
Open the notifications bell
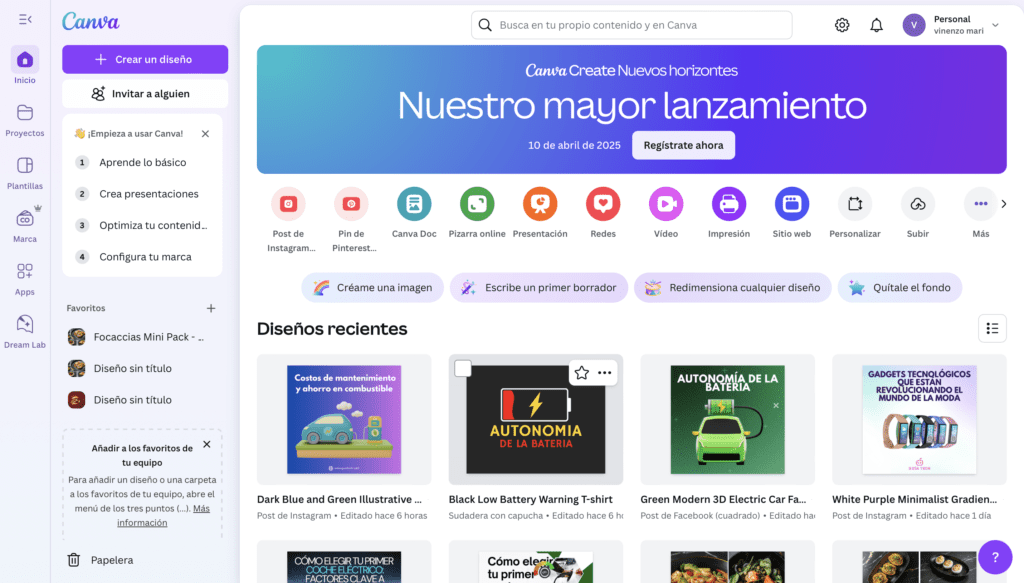point(876,25)
